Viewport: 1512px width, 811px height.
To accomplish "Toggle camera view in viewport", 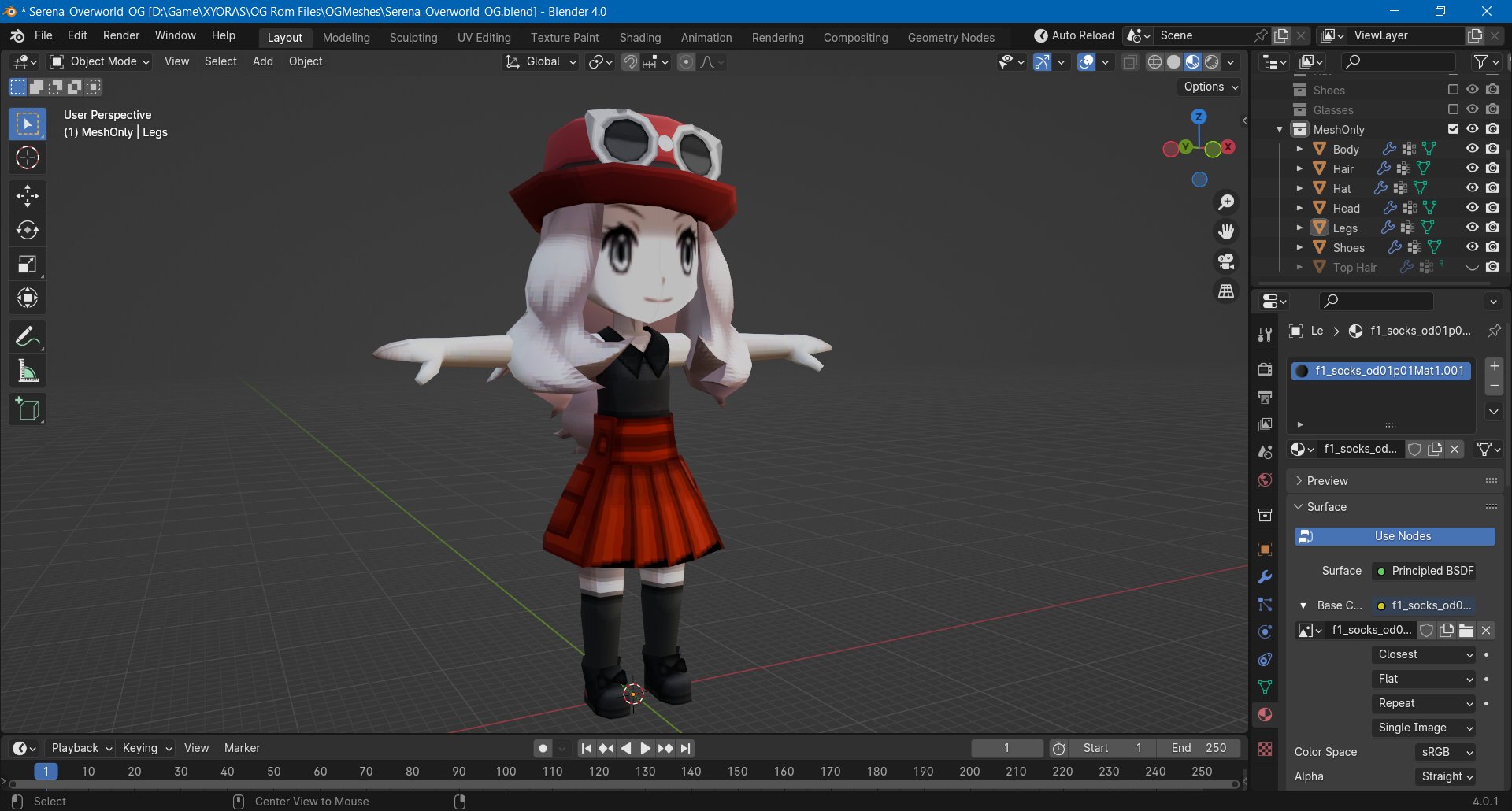I will tap(1226, 261).
